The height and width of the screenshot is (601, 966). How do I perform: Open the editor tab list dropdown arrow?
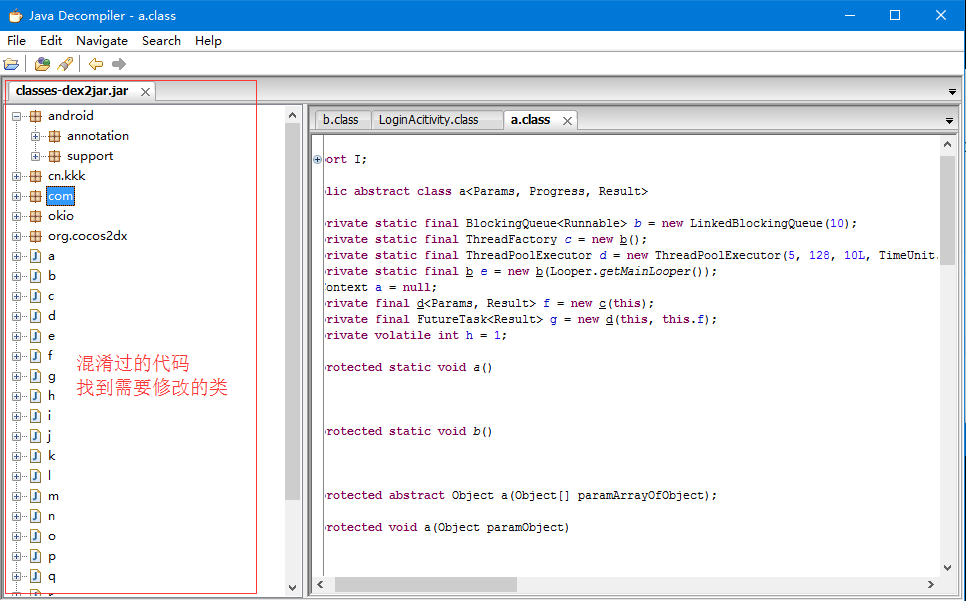pos(951,119)
